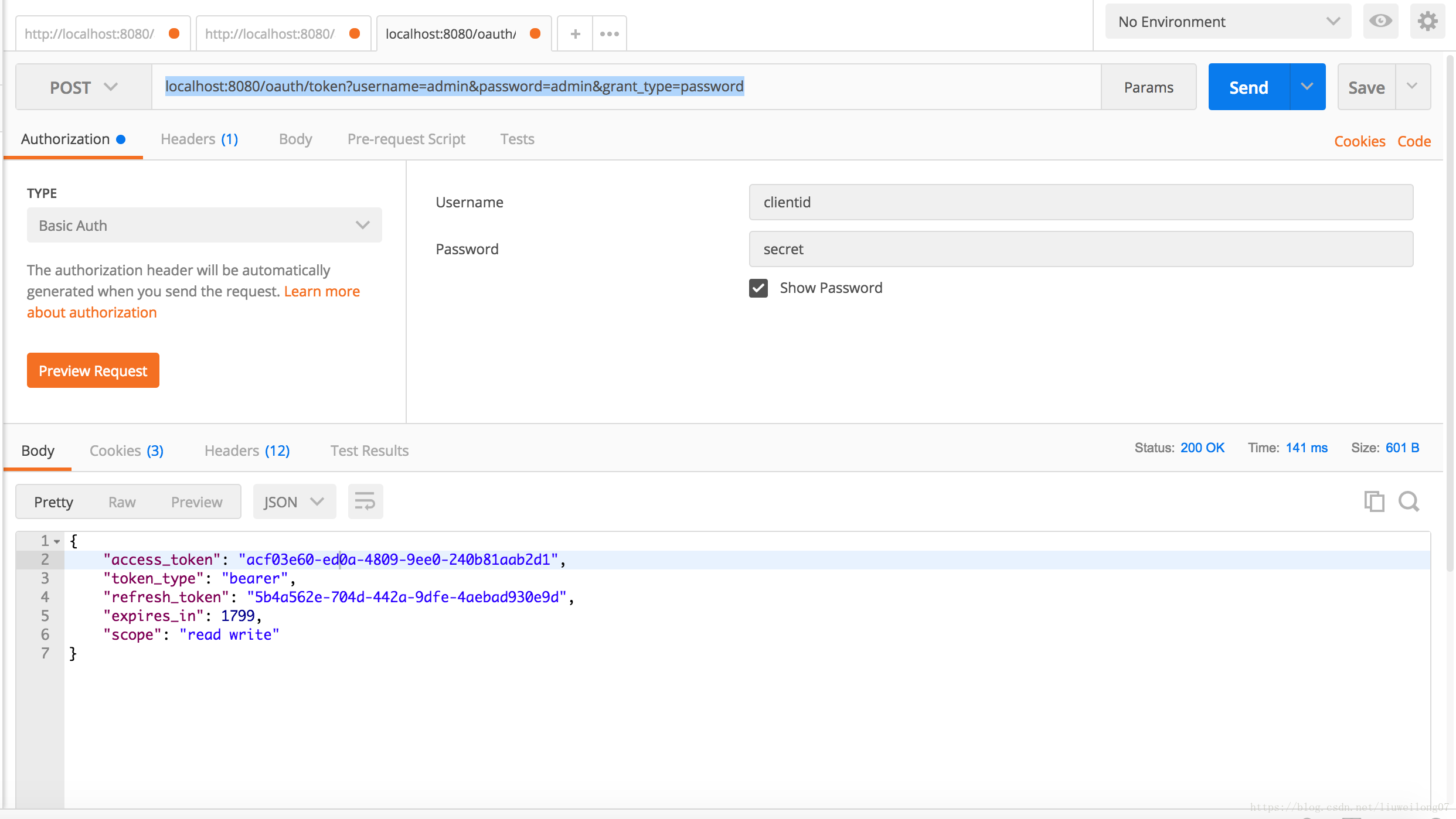The width and height of the screenshot is (1456, 819).
Task: Toggle Show Password checkbox for Basic Auth
Action: tap(759, 288)
